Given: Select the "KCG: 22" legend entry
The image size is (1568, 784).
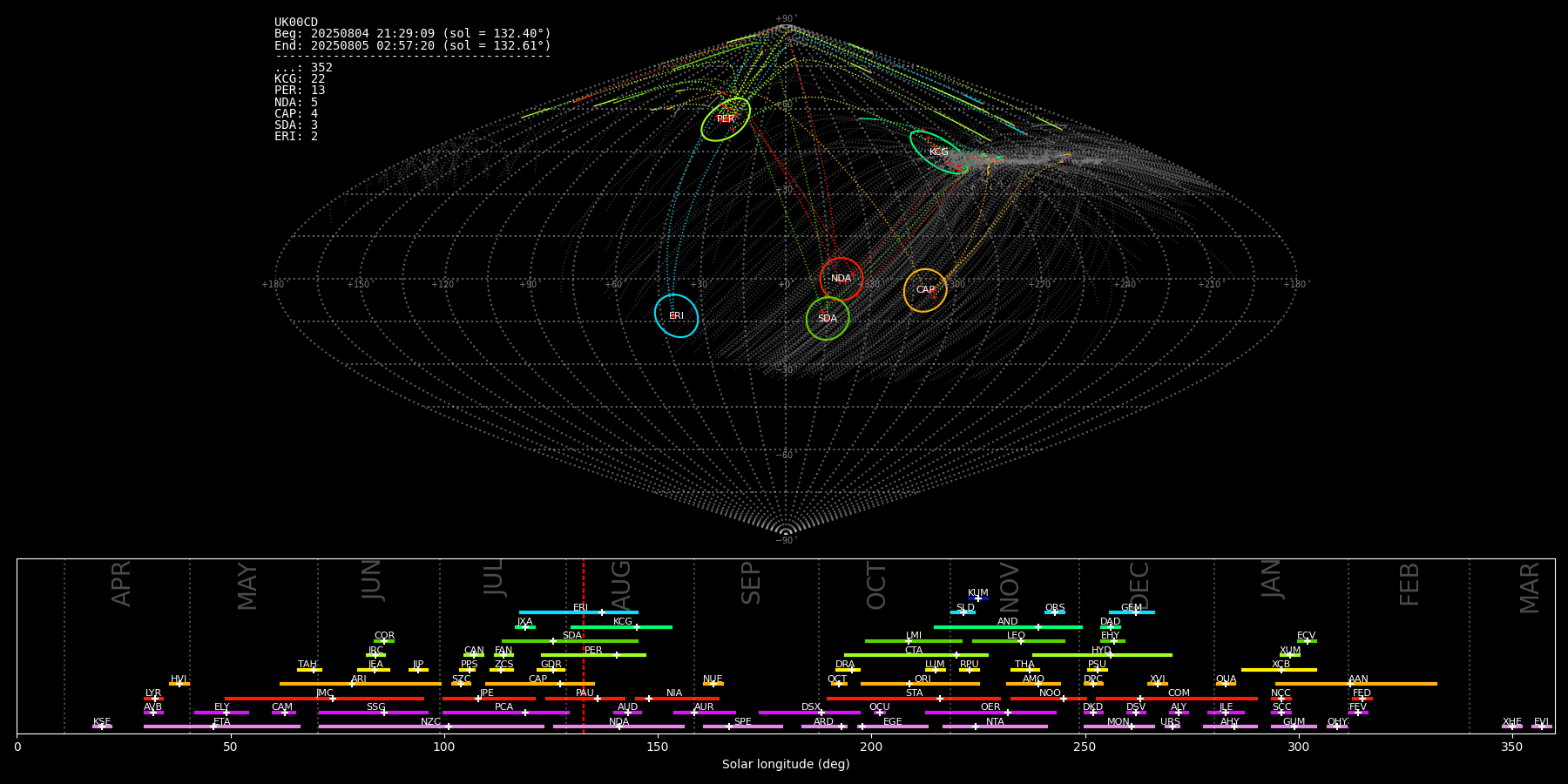Looking at the screenshot, I should (300, 79).
